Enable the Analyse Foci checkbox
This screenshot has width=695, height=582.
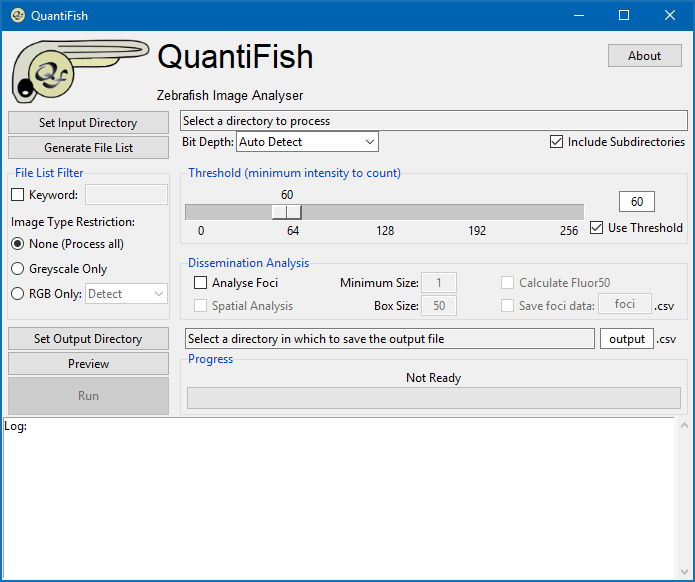click(200, 283)
